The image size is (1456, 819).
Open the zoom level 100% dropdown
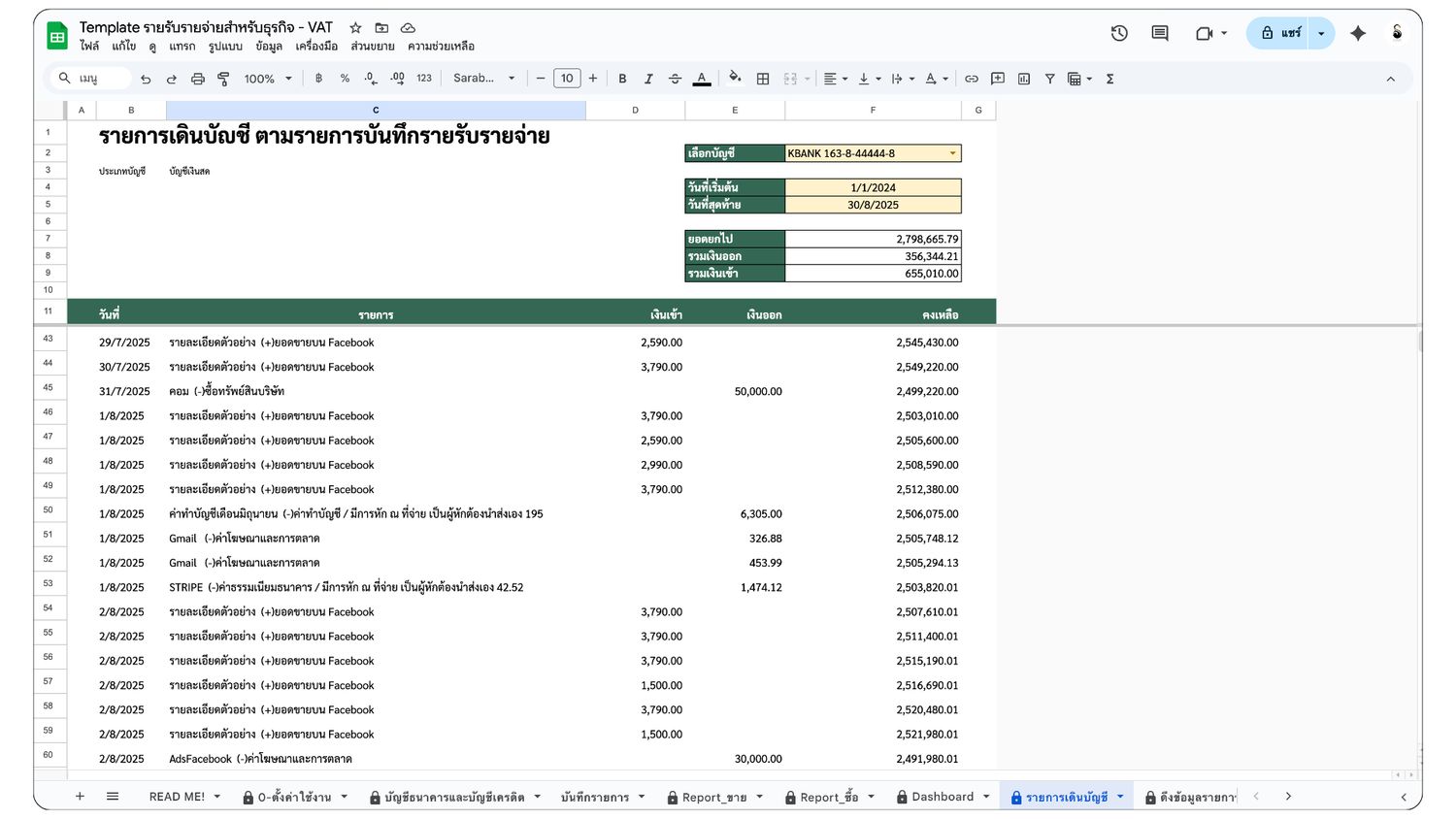pyautogui.click(x=268, y=79)
